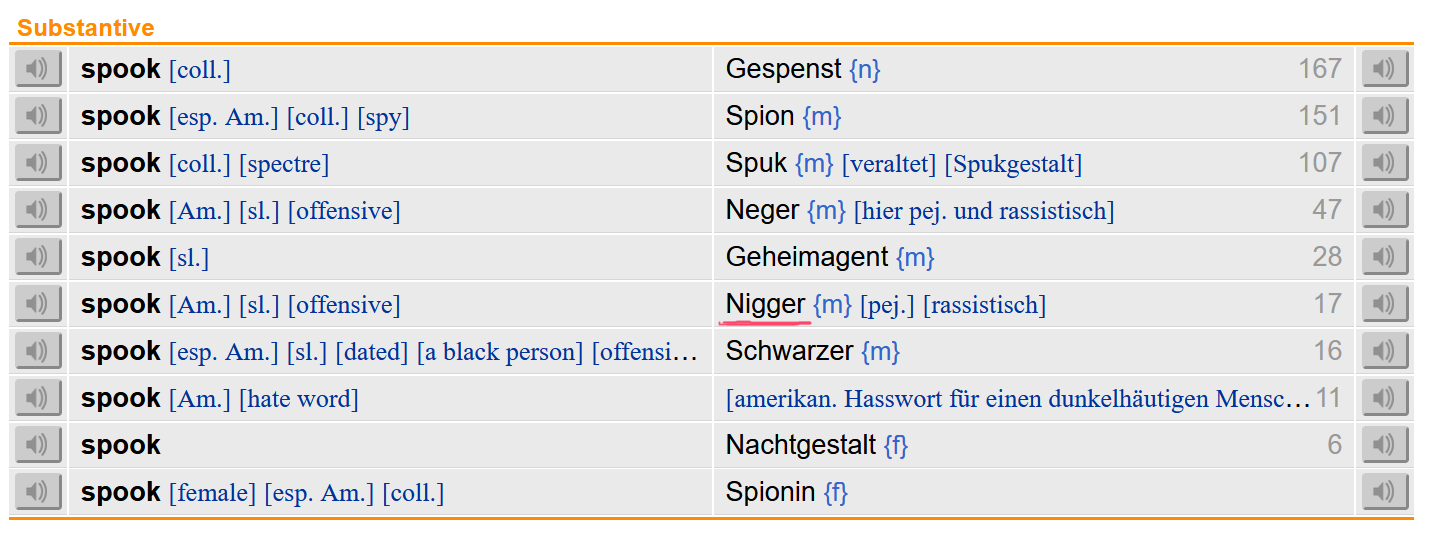Play English audio in the Schwarzer row
1440x543 pixels.
(x=38, y=351)
